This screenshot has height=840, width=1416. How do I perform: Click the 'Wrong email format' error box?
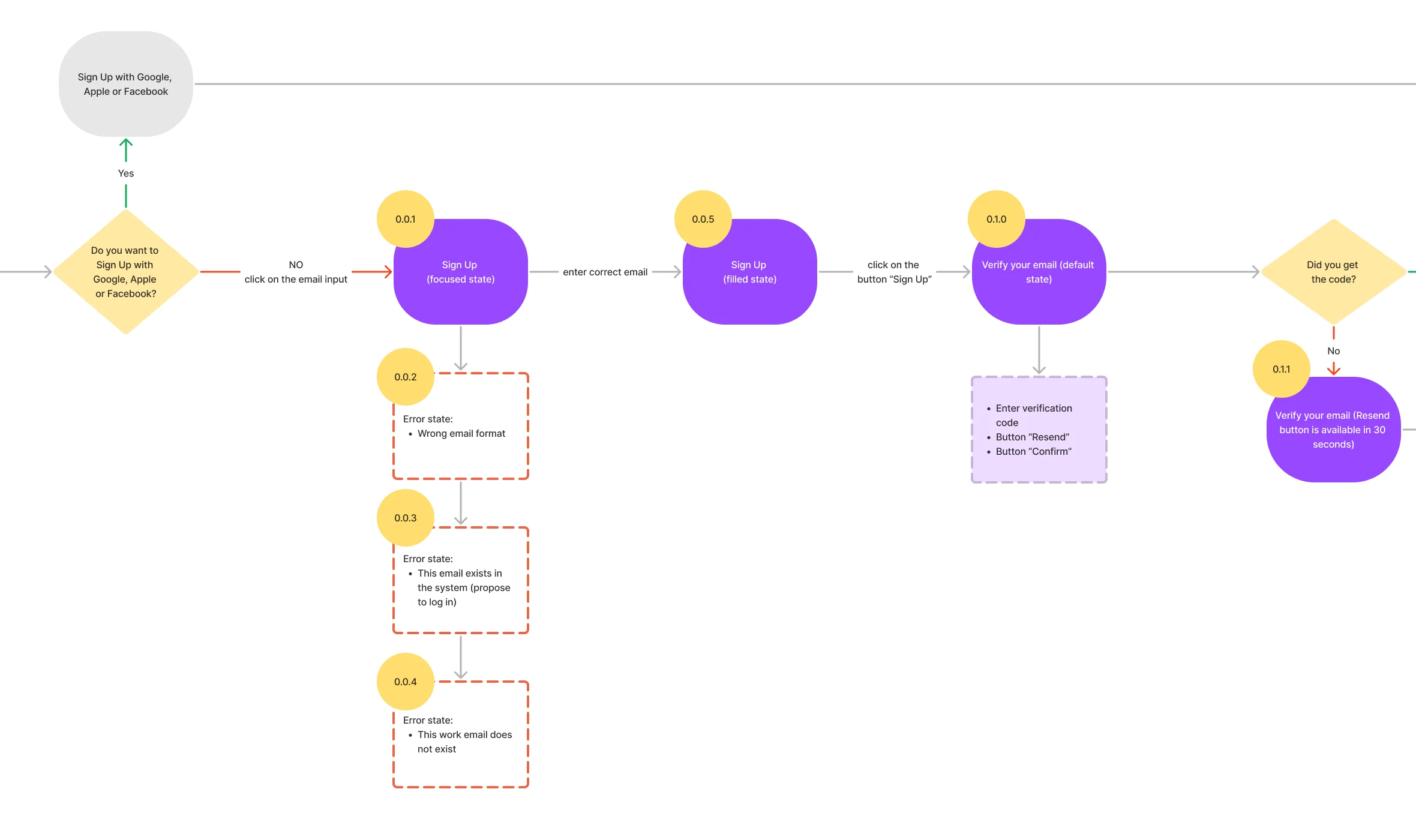point(461,426)
